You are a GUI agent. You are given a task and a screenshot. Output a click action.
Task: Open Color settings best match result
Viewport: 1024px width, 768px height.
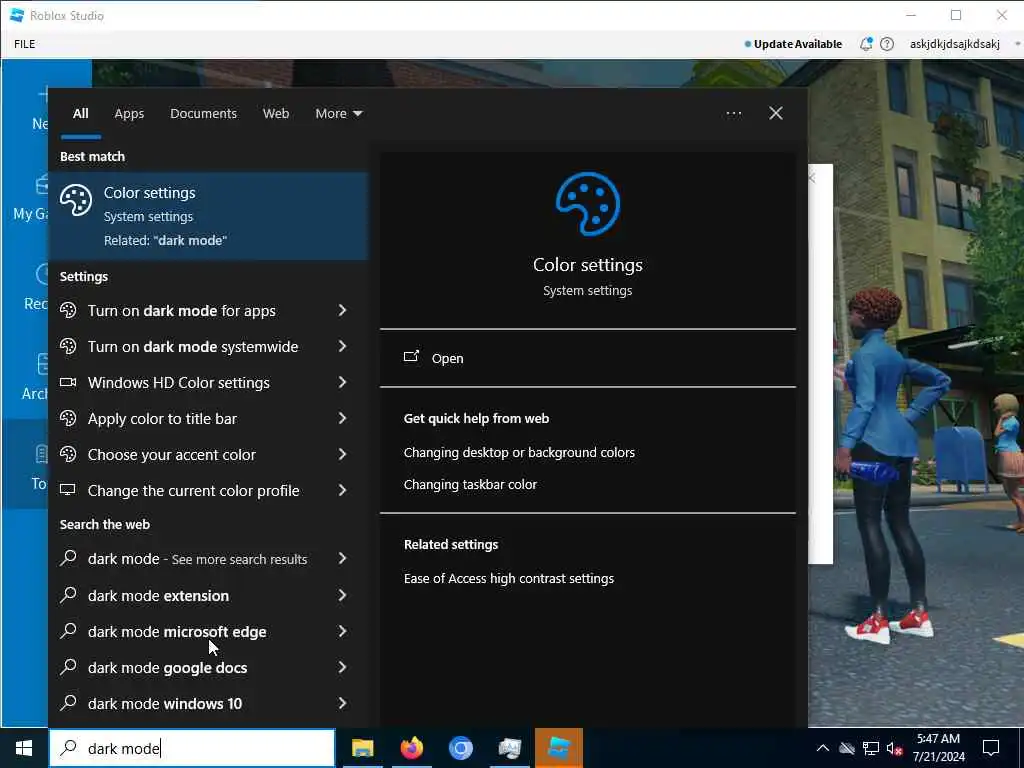click(208, 216)
